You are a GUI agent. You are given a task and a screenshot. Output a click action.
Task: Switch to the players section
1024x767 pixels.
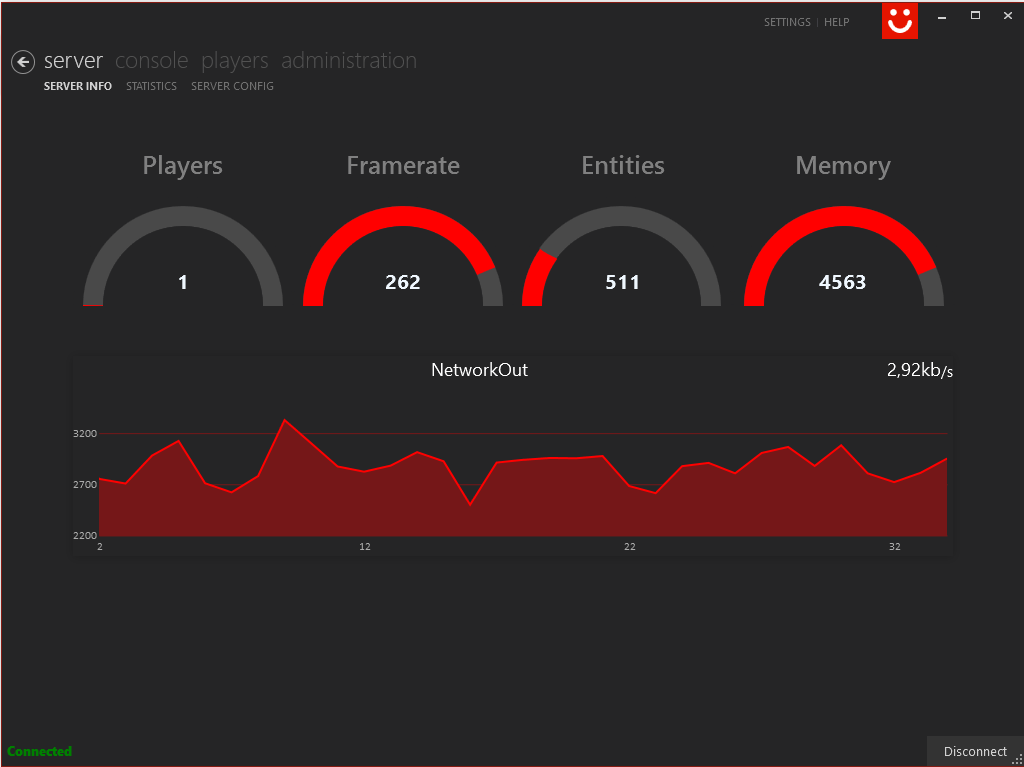234,61
